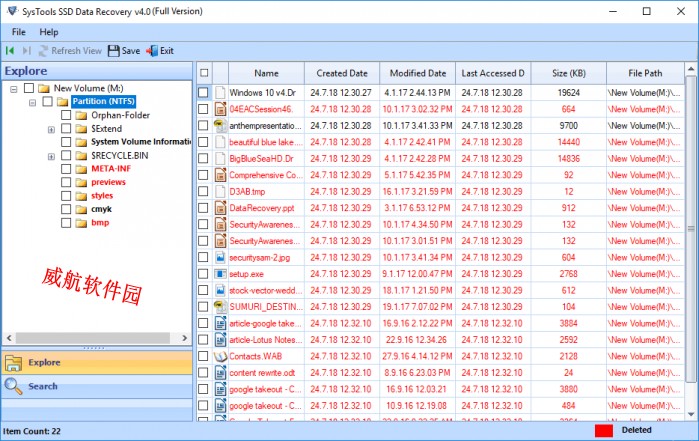Sort the list by Size (KB) column

(x=569, y=73)
